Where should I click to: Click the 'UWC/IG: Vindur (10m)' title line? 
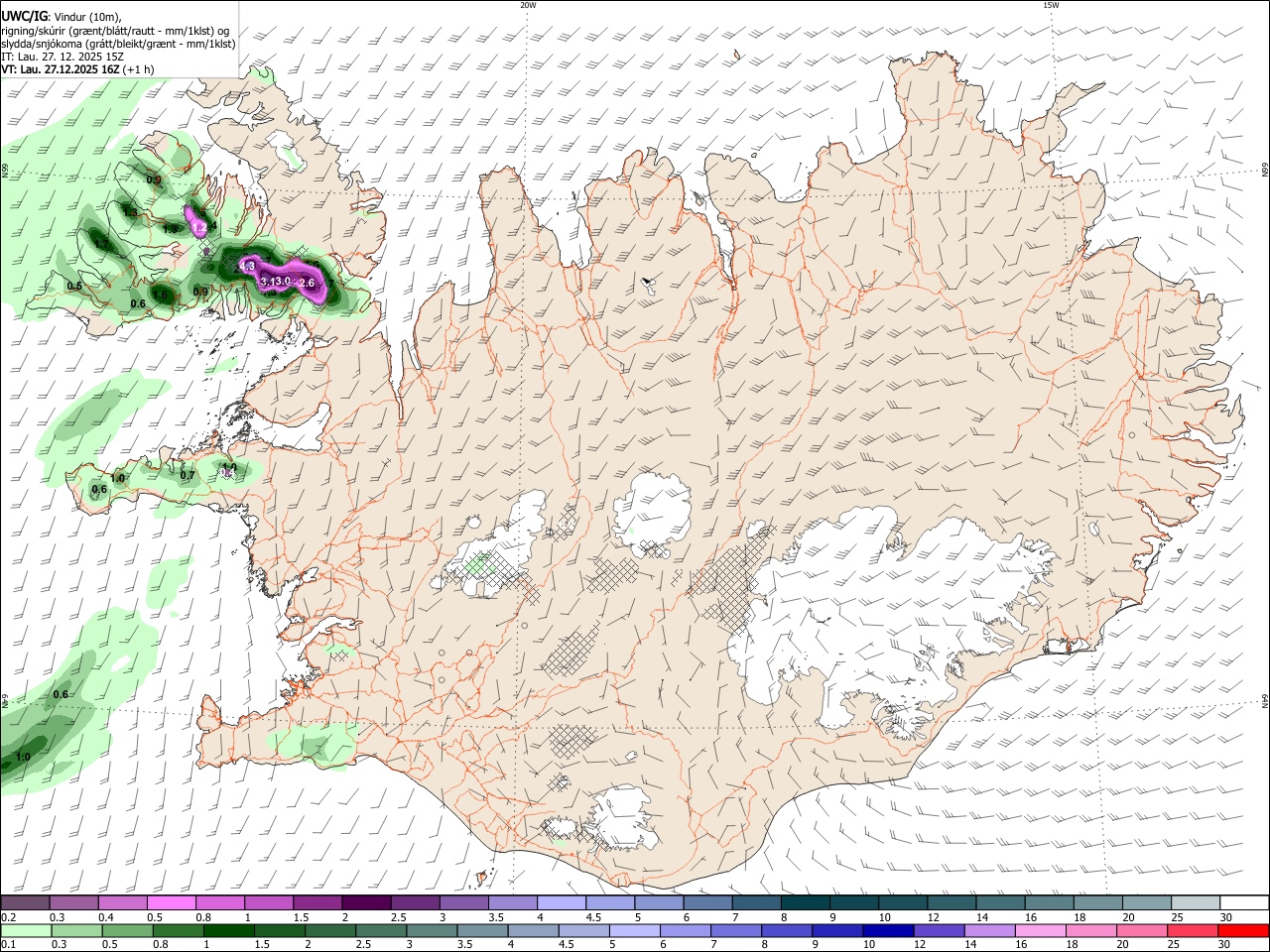tap(61, 16)
